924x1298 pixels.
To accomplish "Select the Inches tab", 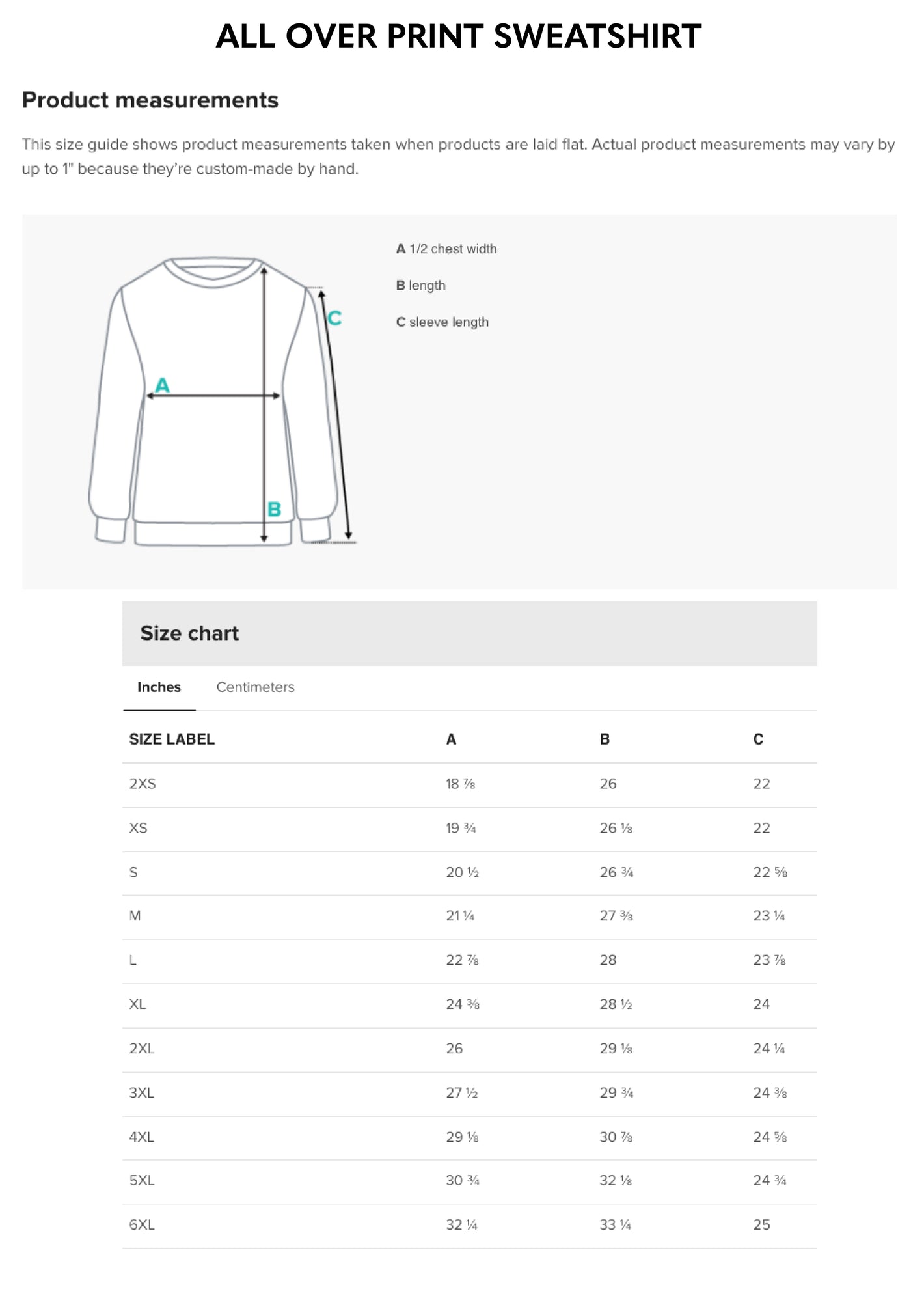I will pos(159,687).
